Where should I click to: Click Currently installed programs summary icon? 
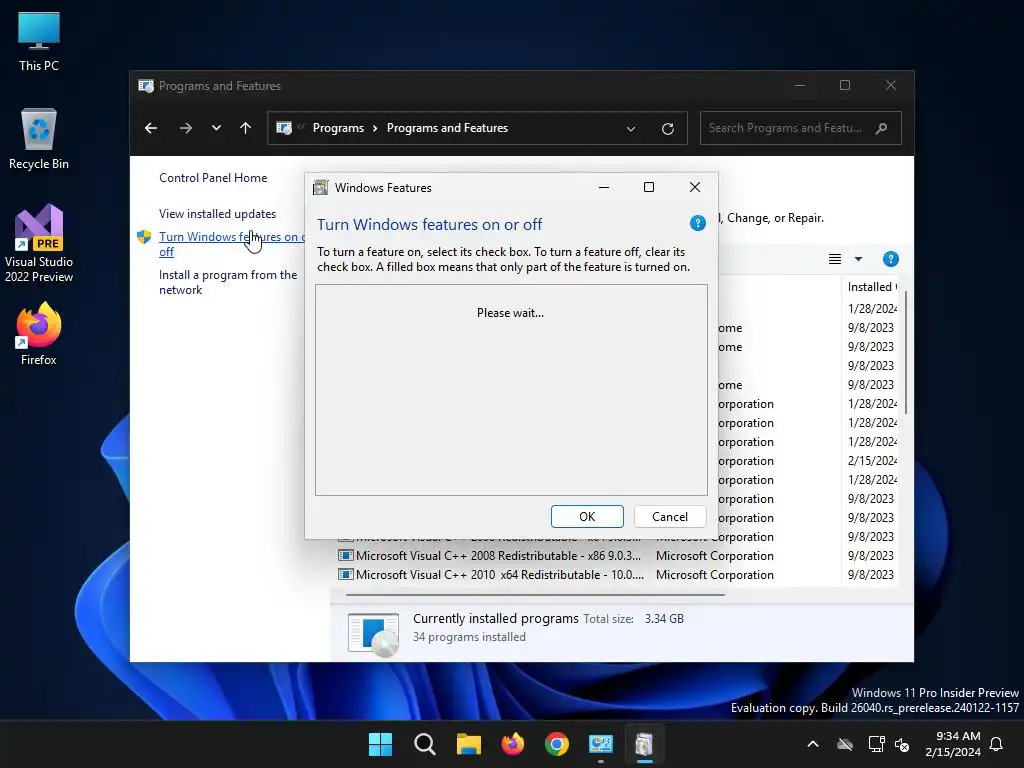coord(373,633)
